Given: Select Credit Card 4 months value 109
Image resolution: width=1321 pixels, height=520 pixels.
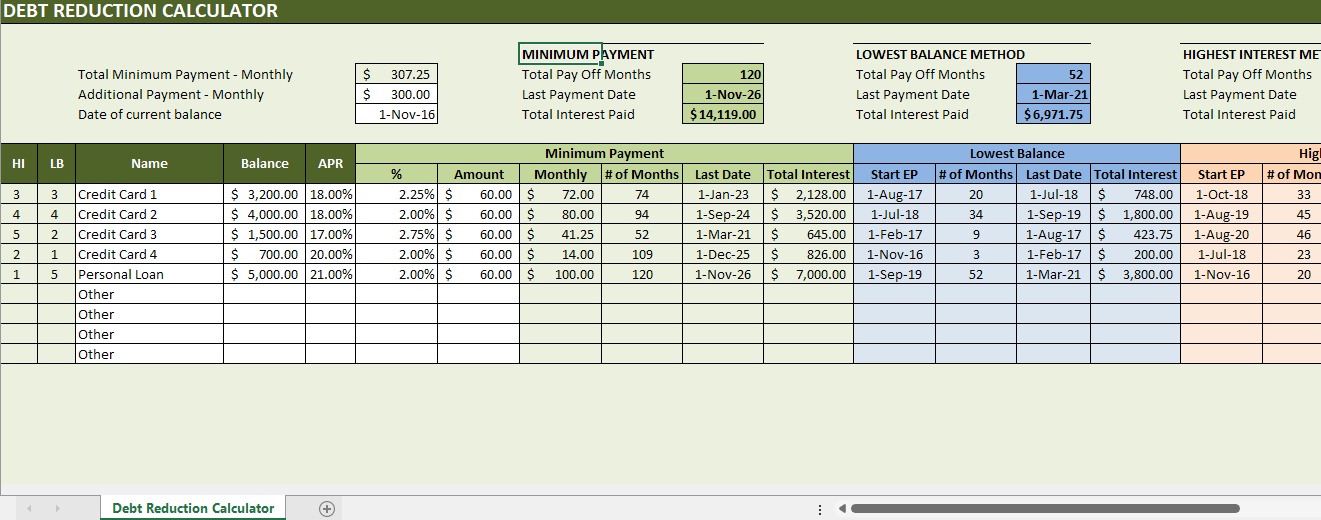Looking at the screenshot, I should click(x=642, y=254).
